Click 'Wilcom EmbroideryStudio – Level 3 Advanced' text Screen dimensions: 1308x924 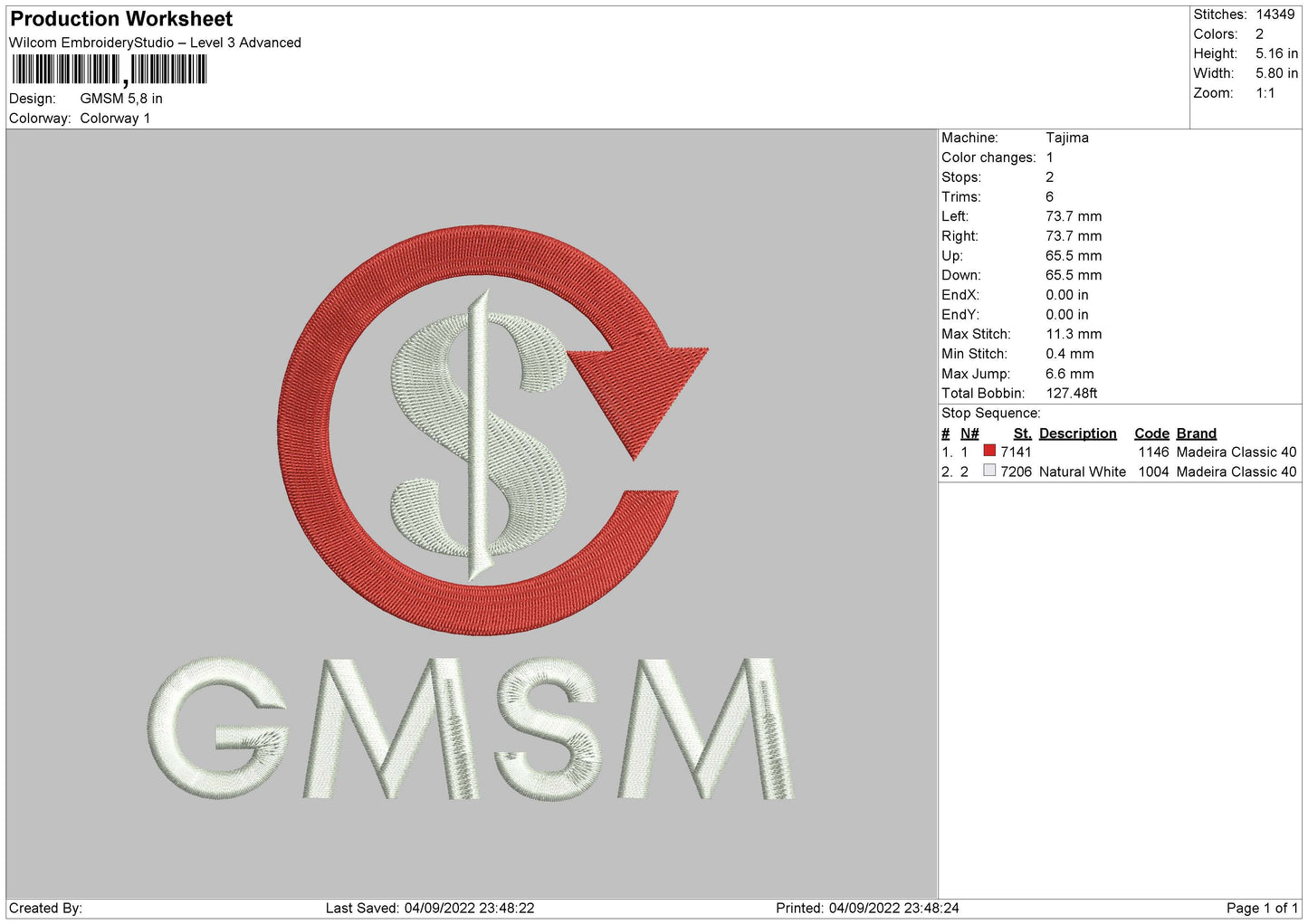coord(155,43)
